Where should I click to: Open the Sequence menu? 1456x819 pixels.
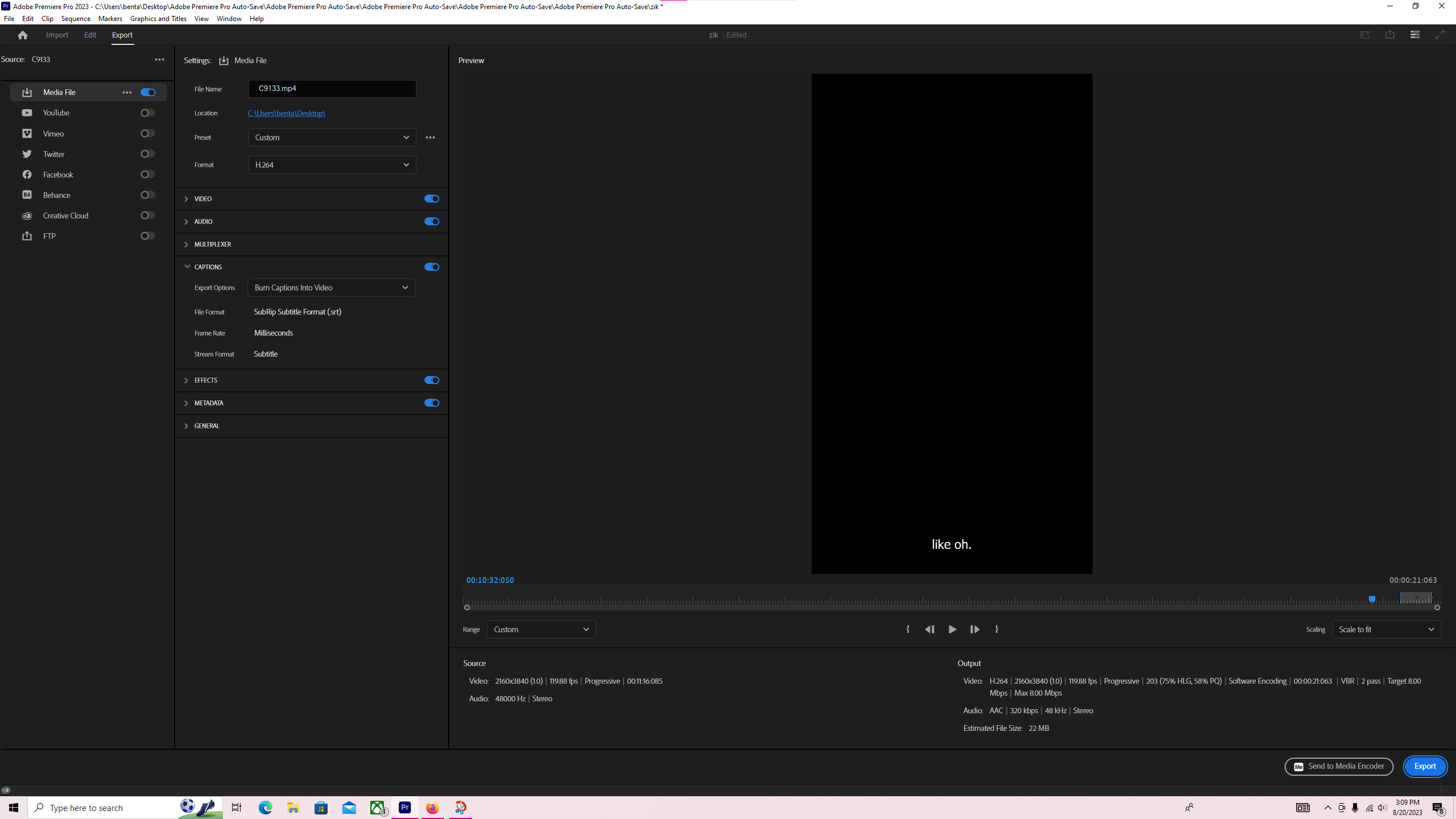76,18
